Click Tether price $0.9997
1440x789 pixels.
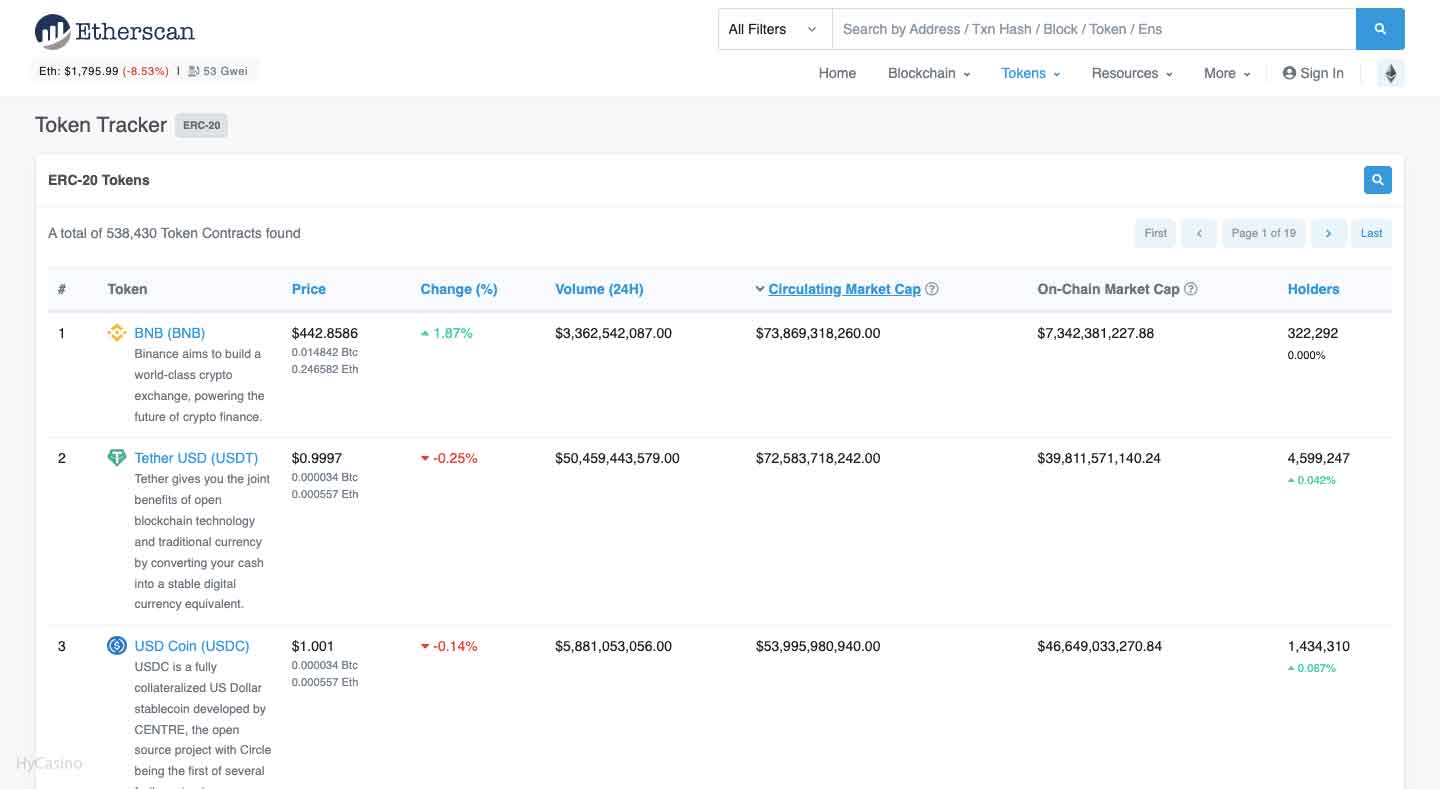point(317,458)
